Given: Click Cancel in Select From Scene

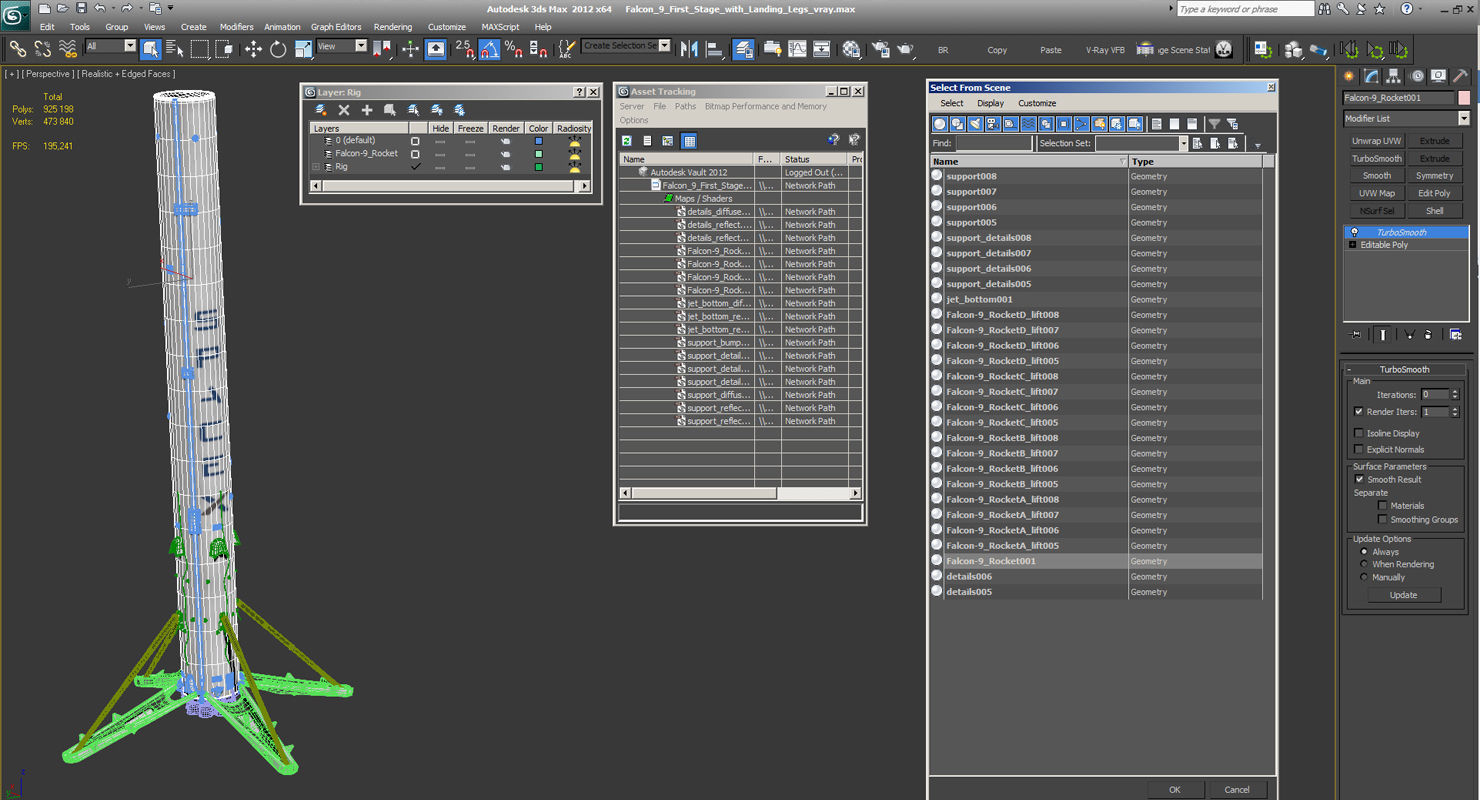Looking at the screenshot, I should click(1237, 789).
